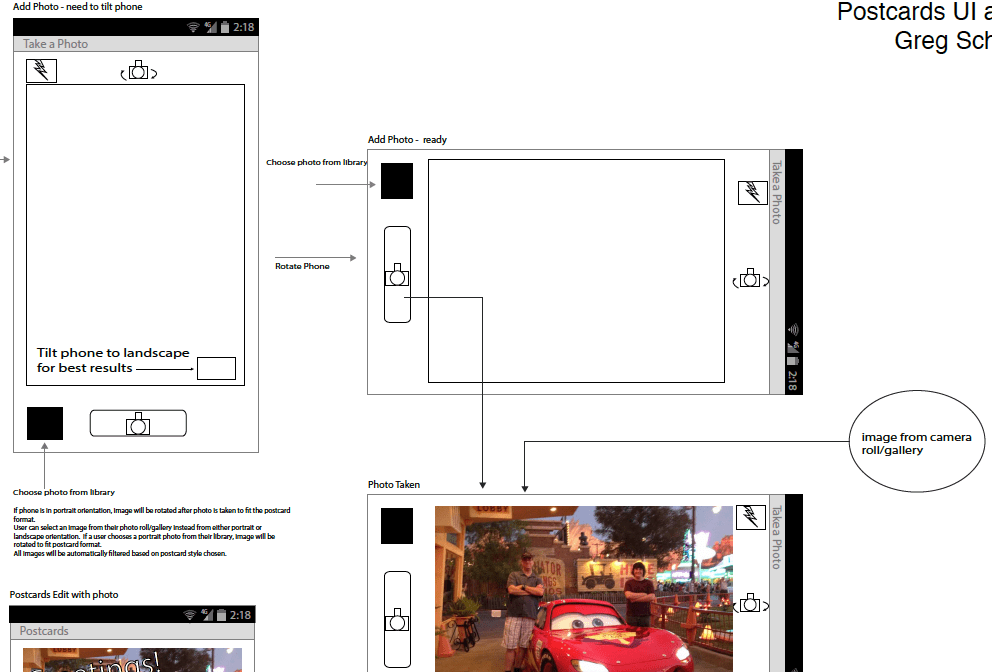Select the Take a Photo title bar
Image resolution: width=992 pixels, height=672 pixels.
(x=135, y=44)
